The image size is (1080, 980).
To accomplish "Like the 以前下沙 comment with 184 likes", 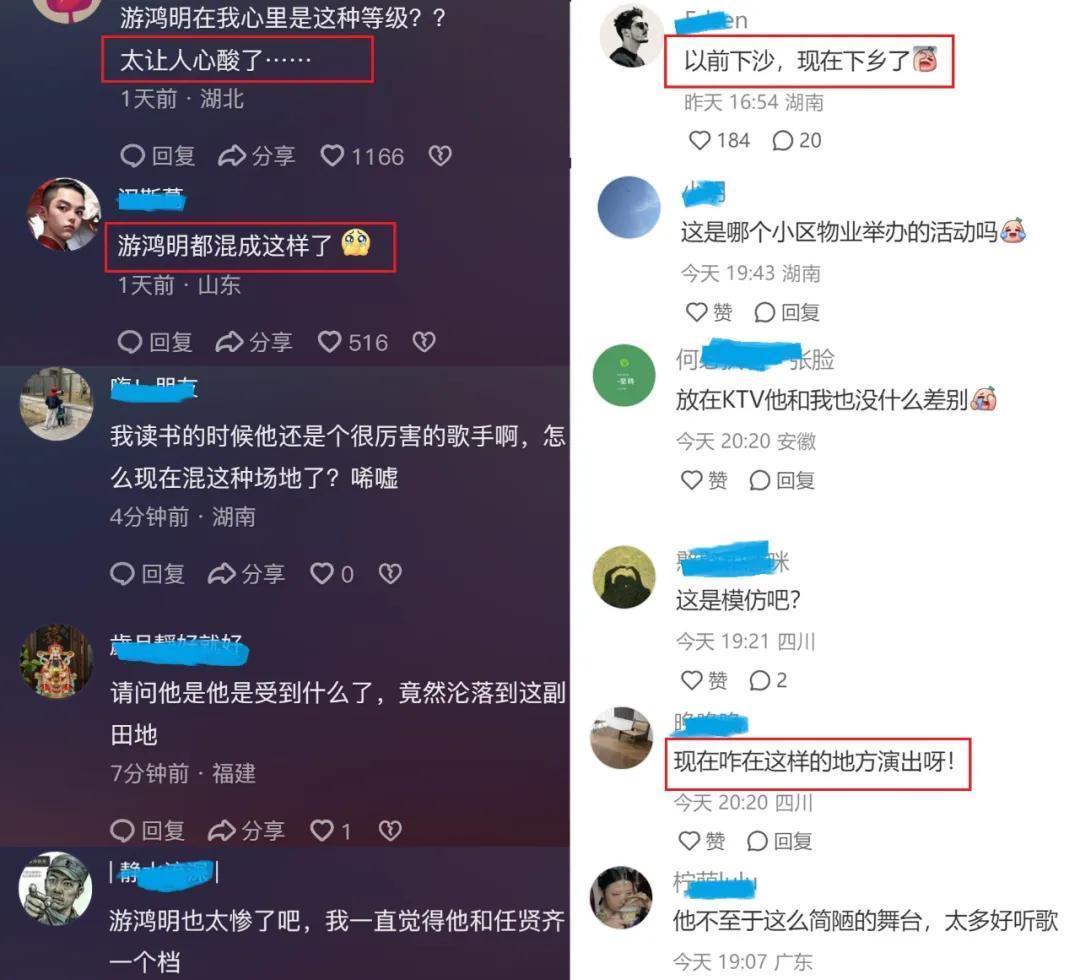I will [x=719, y=140].
